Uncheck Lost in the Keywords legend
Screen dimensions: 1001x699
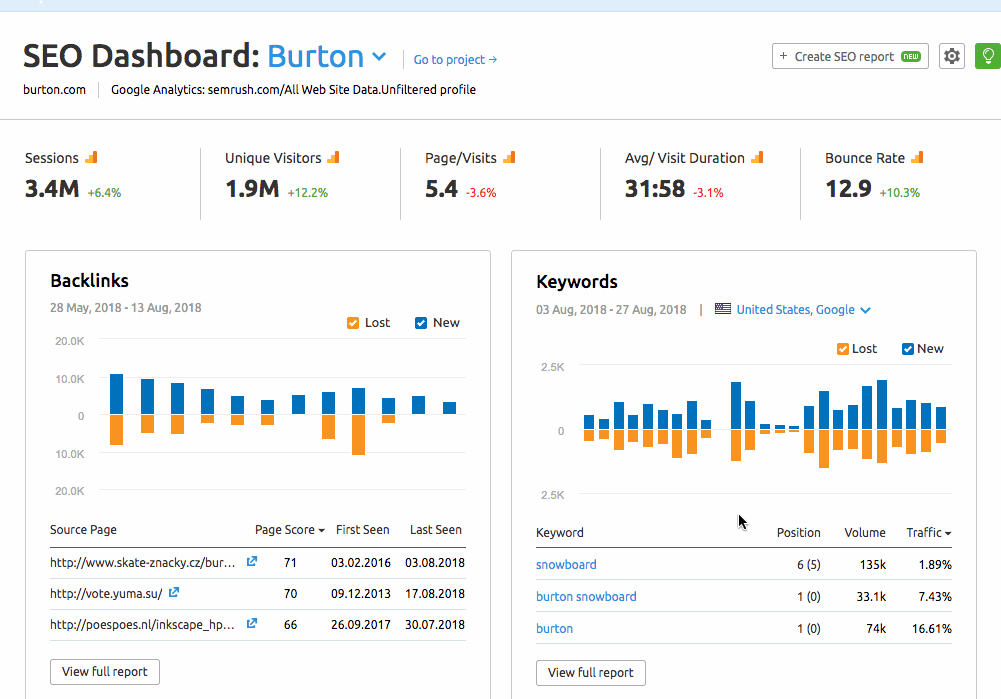coord(841,348)
